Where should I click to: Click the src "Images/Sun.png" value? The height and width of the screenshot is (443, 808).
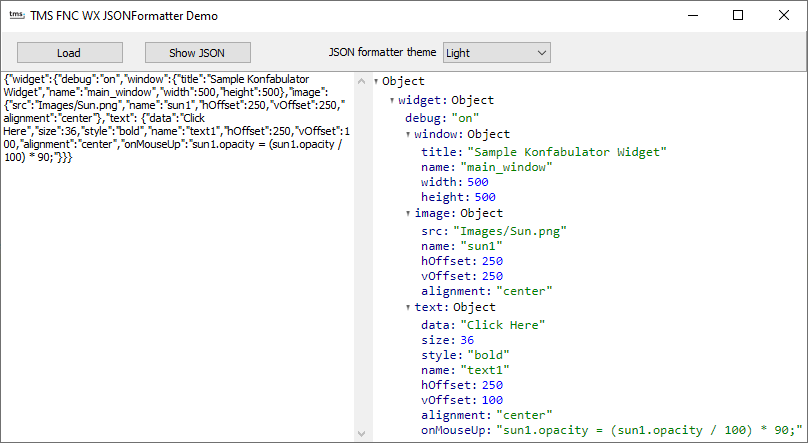pyautogui.click(x=510, y=231)
